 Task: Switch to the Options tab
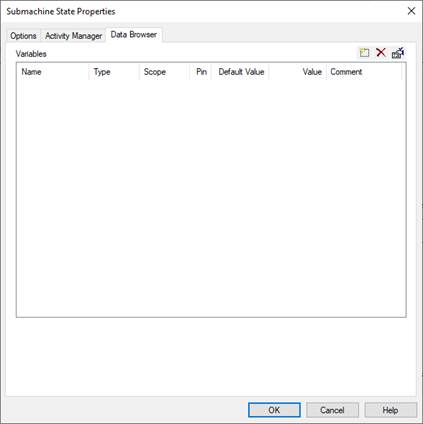(x=23, y=36)
